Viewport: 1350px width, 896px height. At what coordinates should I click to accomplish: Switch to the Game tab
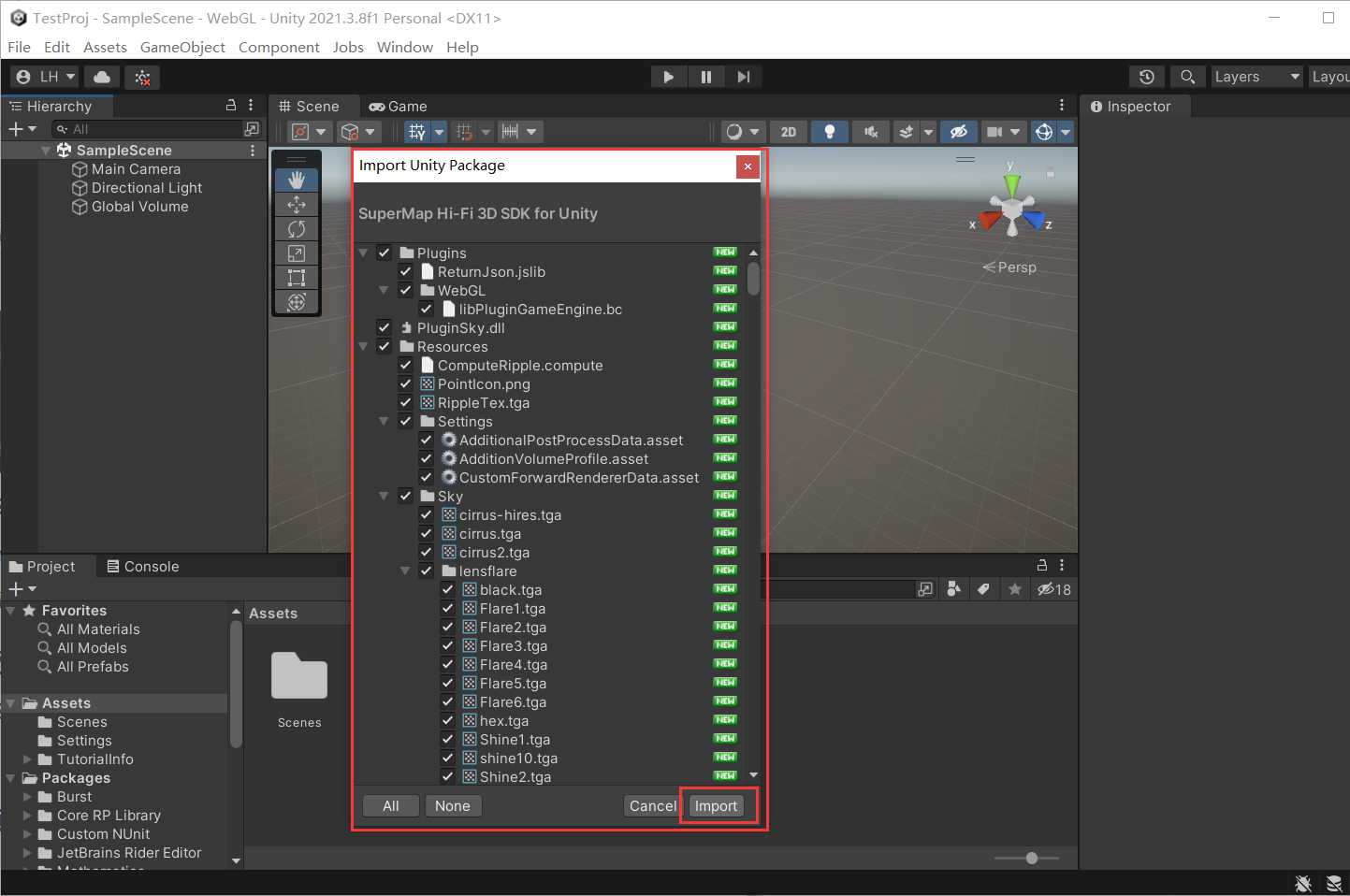coord(399,107)
